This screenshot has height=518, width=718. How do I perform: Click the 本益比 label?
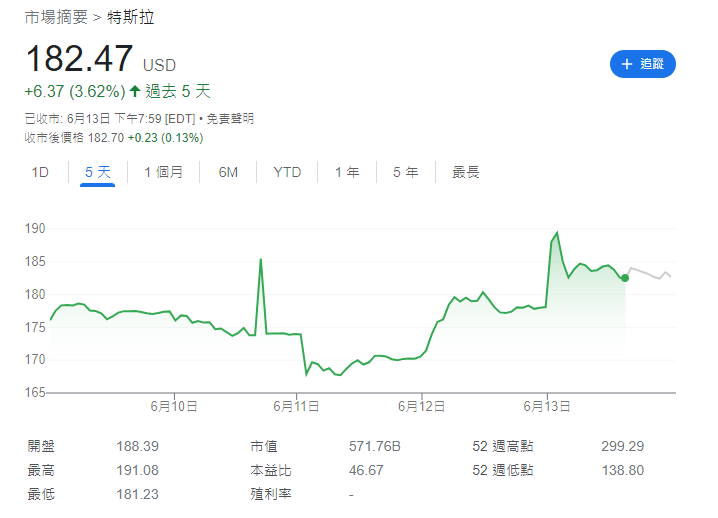click(x=271, y=470)
